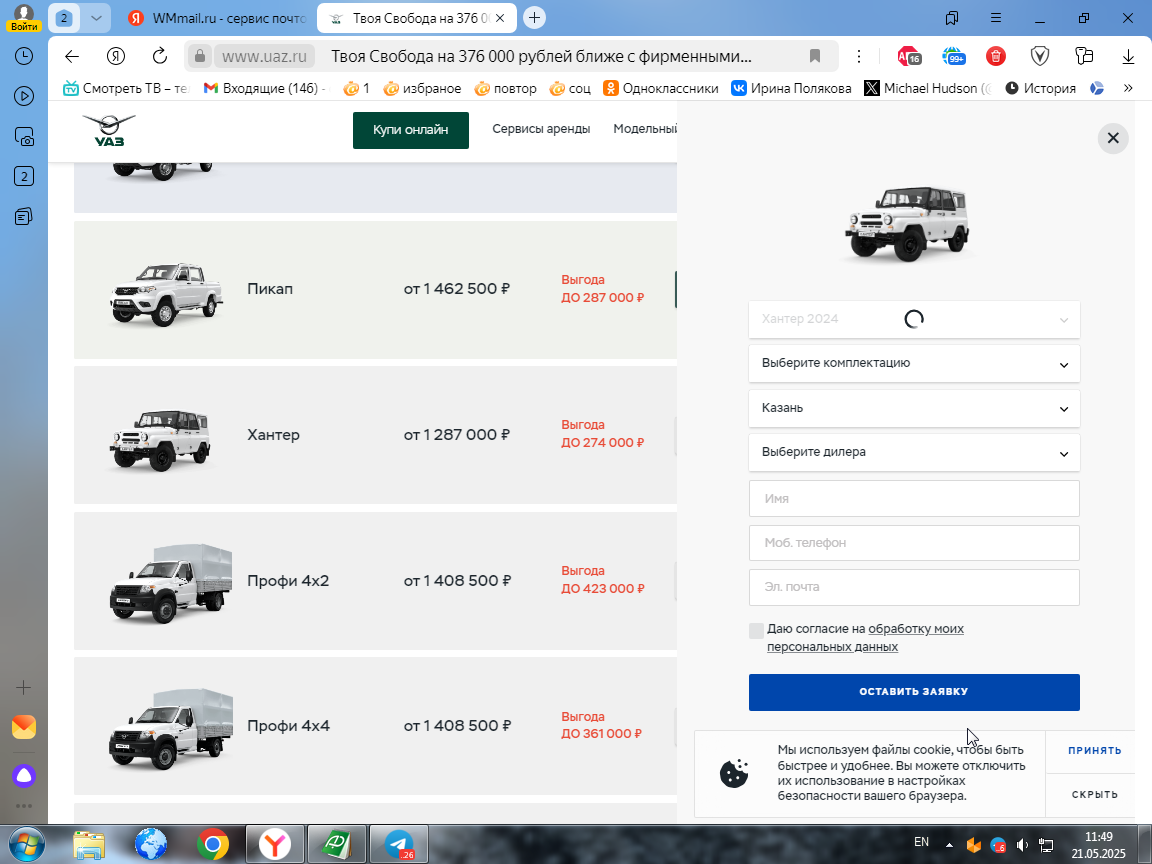
Task: Select the Профи 4x2 truck thumbnail
Action: pyautogui.click(x=170, y=584)
